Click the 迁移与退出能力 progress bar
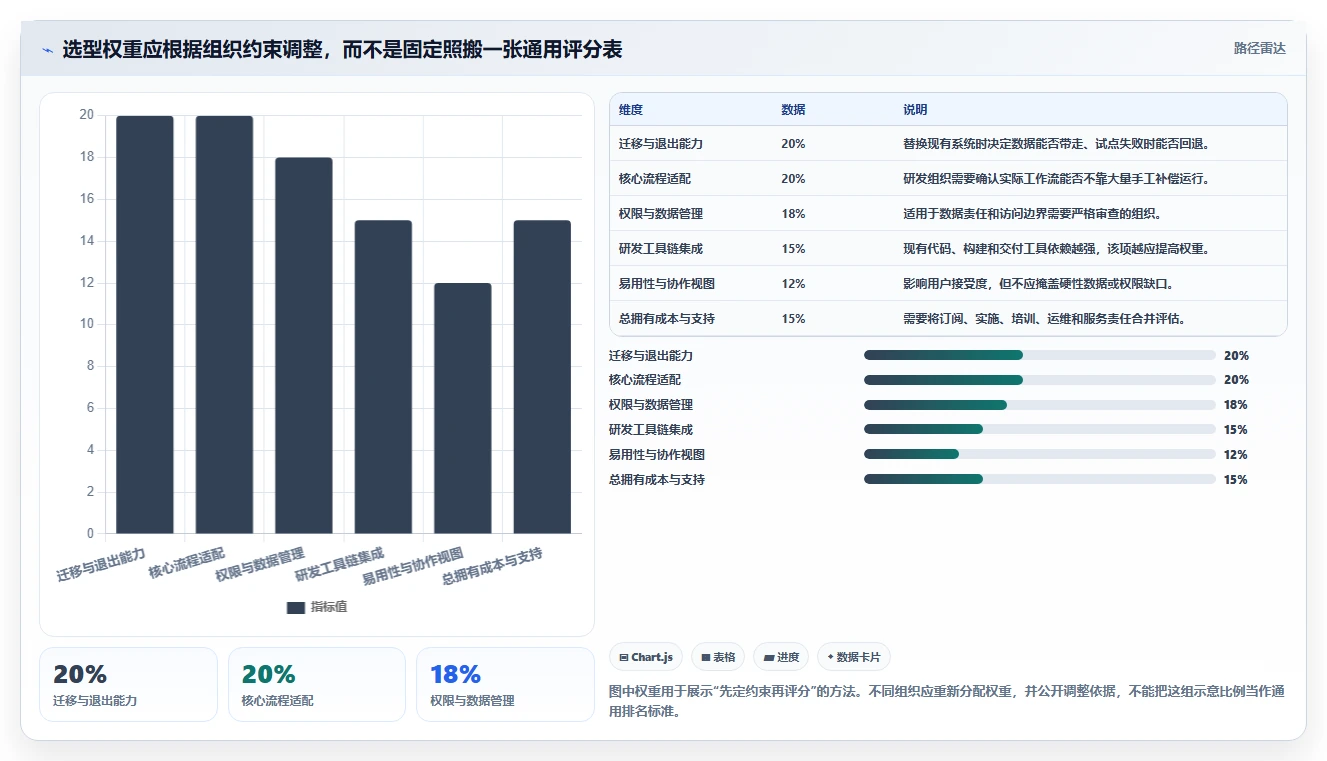The height and width of the screenshot is (761, 1327). (1040, 355)
